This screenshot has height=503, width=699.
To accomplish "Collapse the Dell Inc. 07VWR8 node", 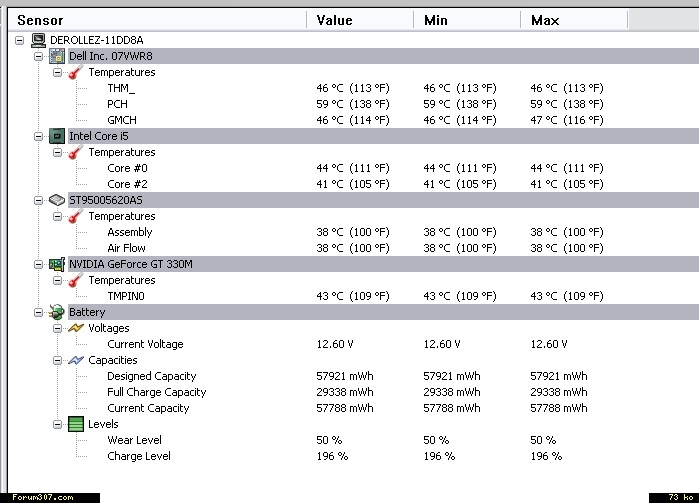I will tap(39, 56).
